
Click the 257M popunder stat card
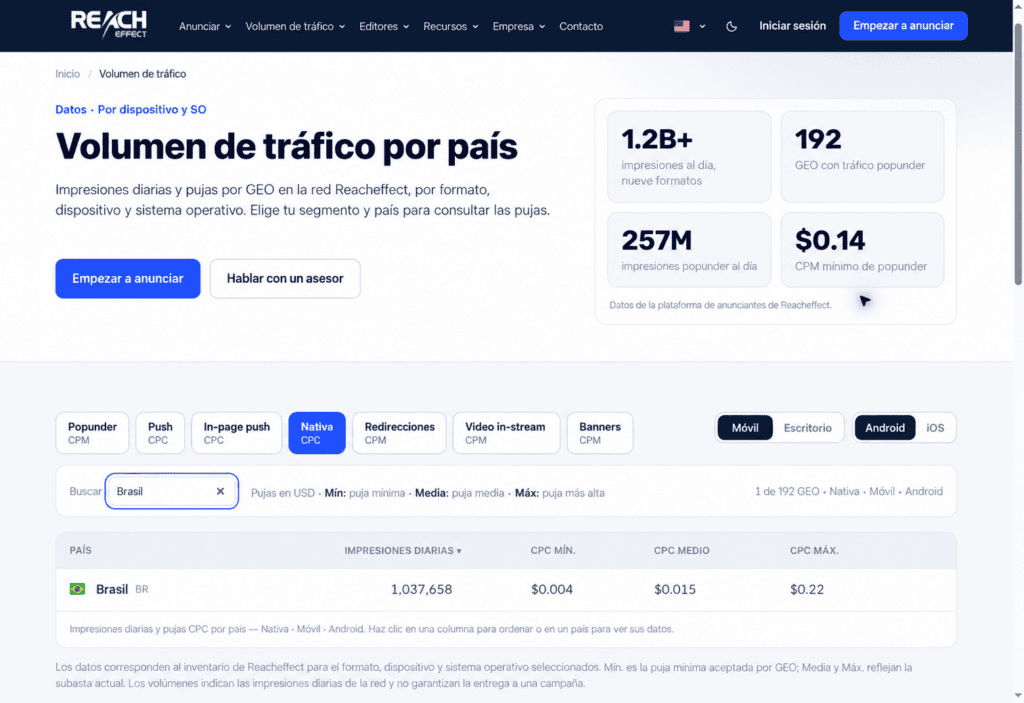pos(689,250)
